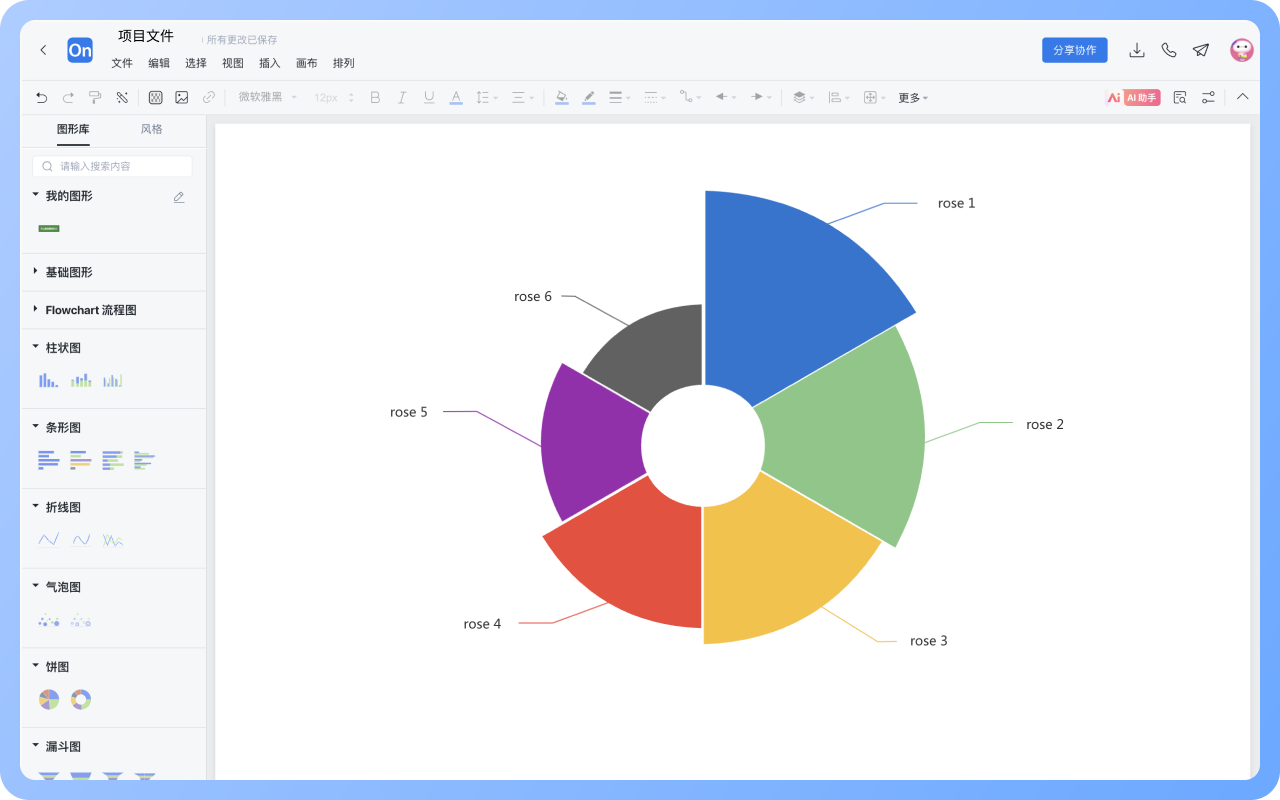The image size is (1280, 800).
Task: Select the format painter tool
Action: pyautogui.click(x=95, y=98)
